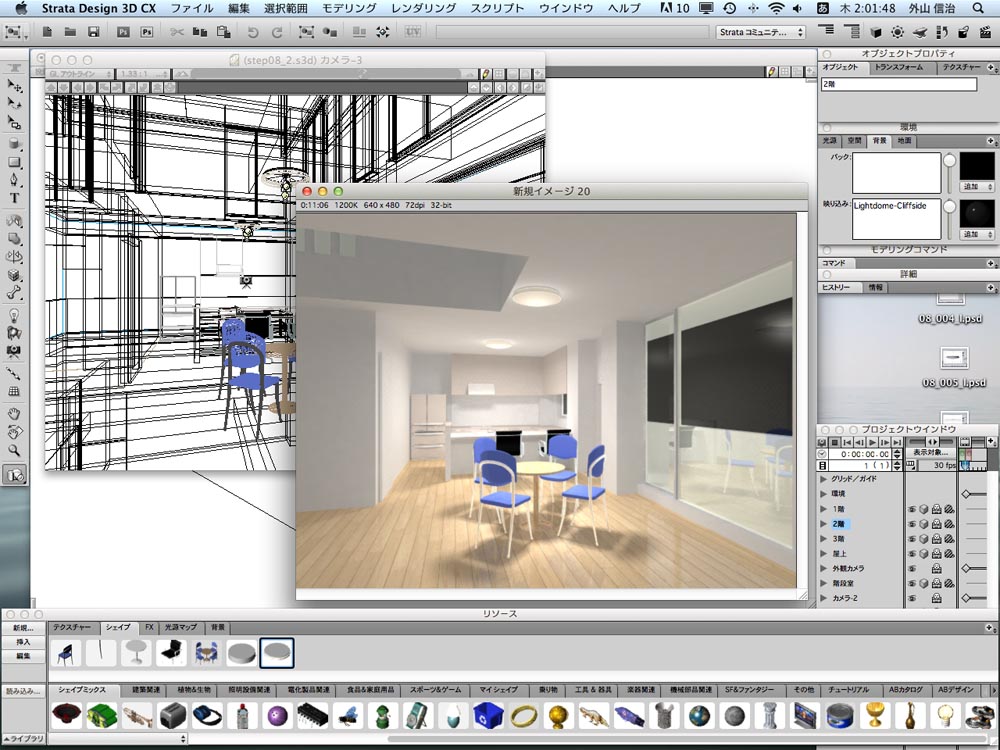Open the レンダリング menu
The image size is (1000, 750).
[423, 8]
